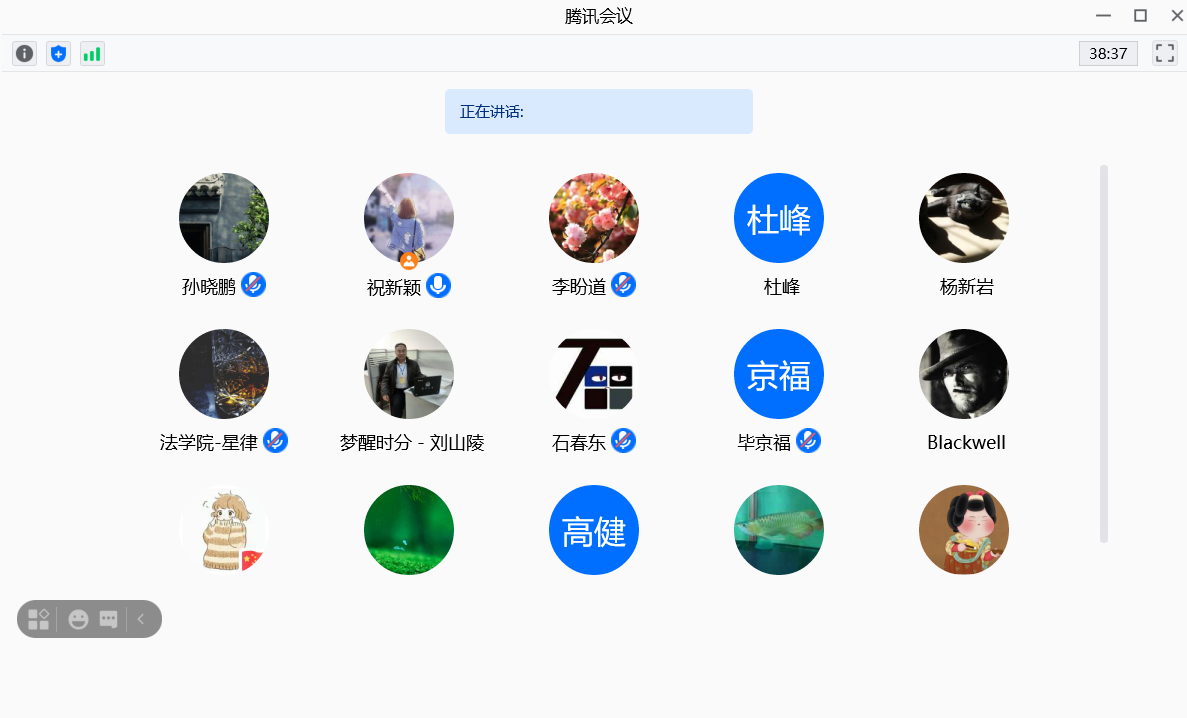Image resolution: width=1187 pixels, height=718 pixels.
Task: Click 梦醒时分 - 刘山陵's avatar
Action: pos(408,374)
